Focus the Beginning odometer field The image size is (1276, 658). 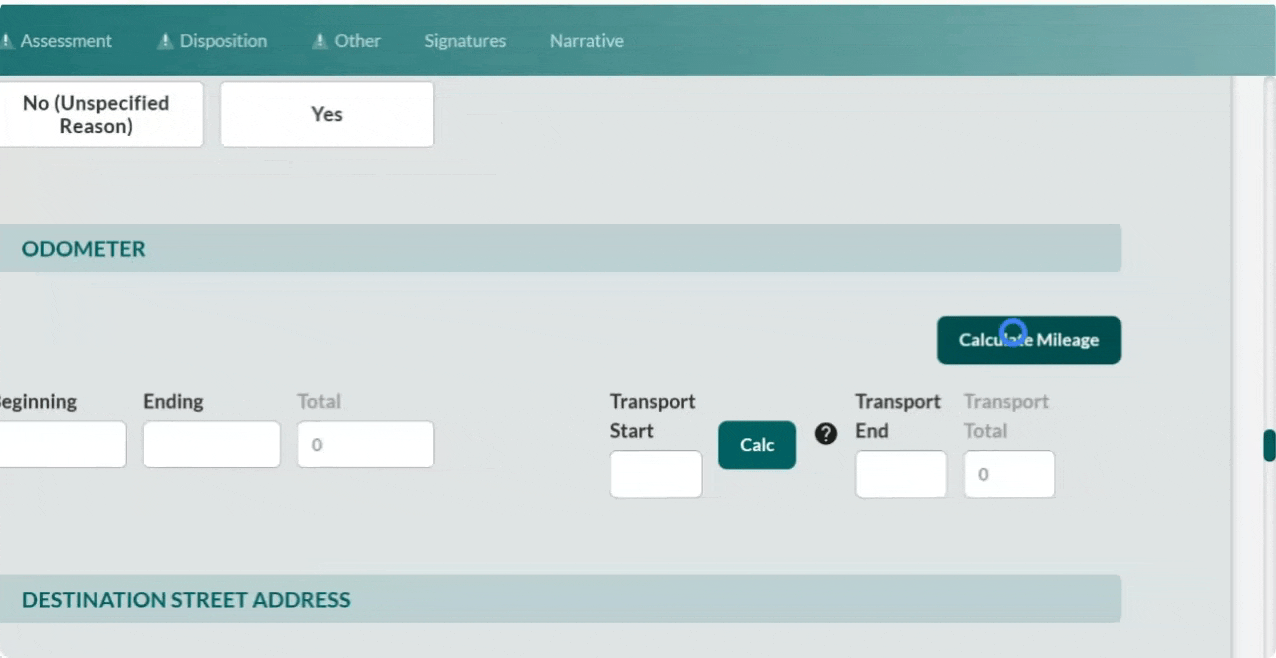62,444
